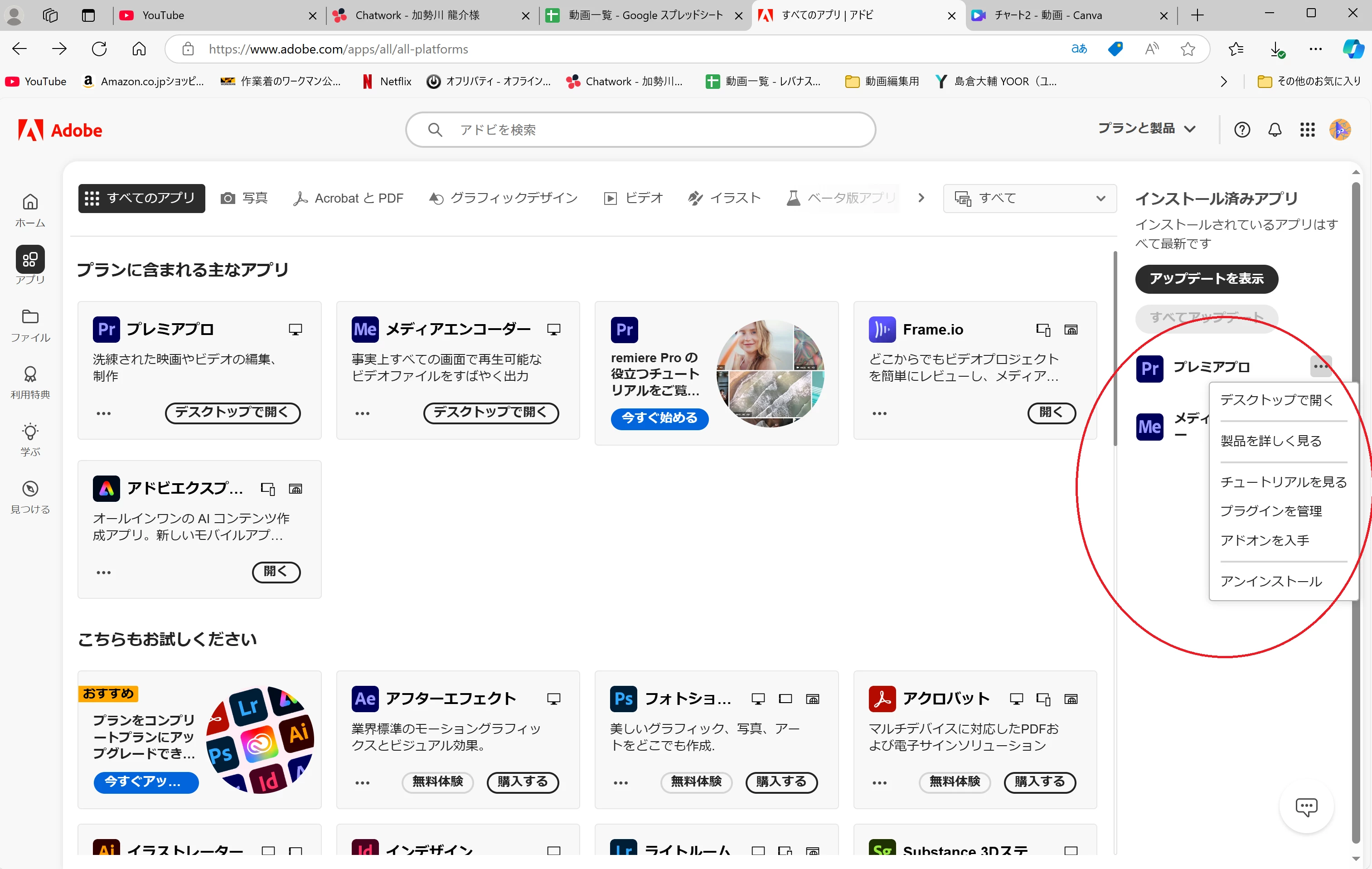Open the notifications bell icon
The height and width of the screenshot is (869, 1372).
point(1275,130)
